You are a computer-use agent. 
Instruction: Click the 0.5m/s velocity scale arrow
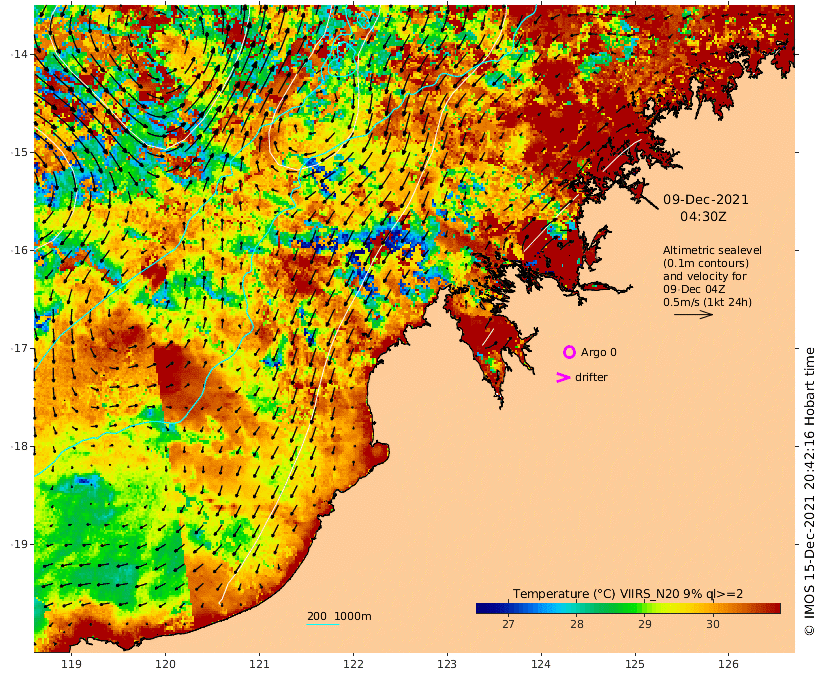pos(693,314)
